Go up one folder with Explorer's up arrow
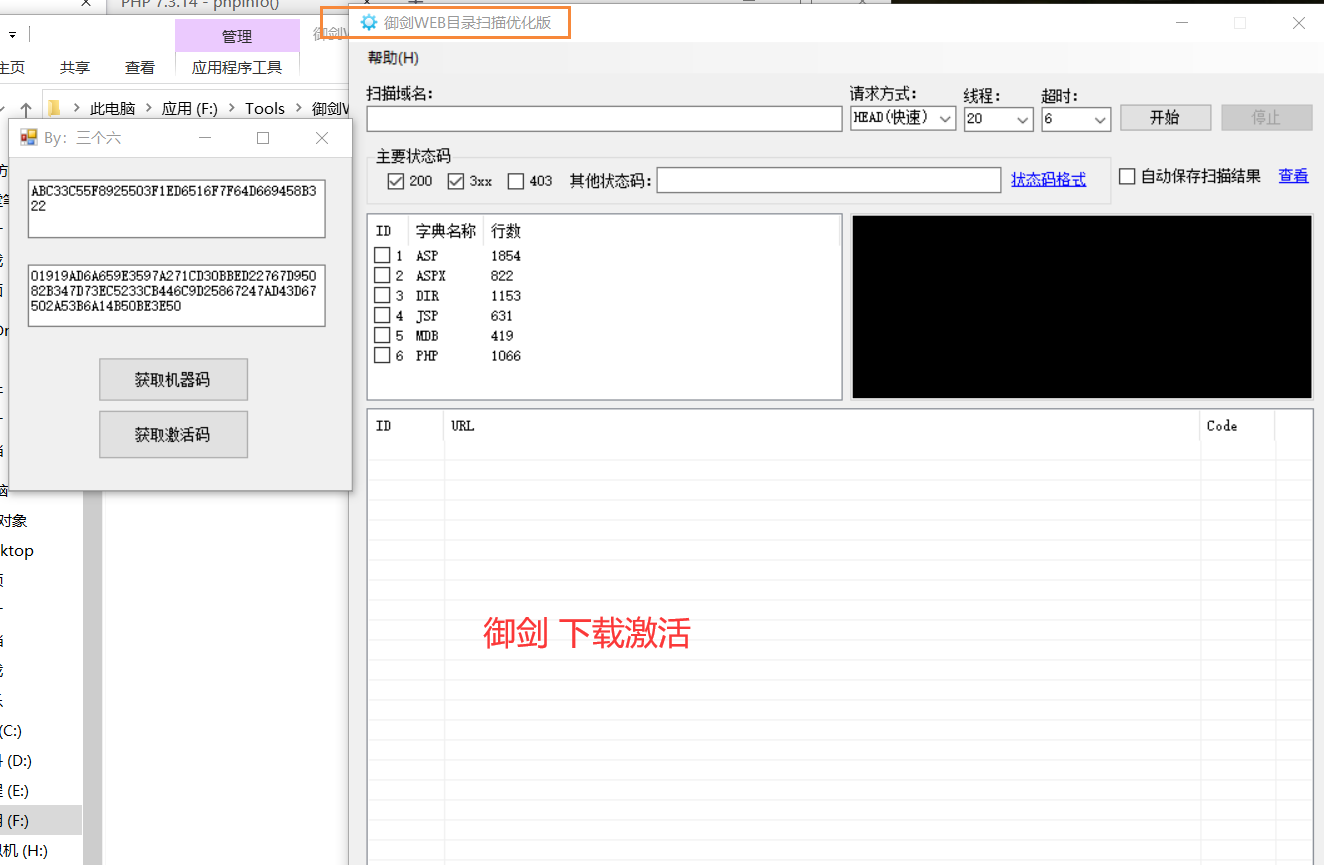Viewport: 1324px width, 865px height. coord(26,108)
